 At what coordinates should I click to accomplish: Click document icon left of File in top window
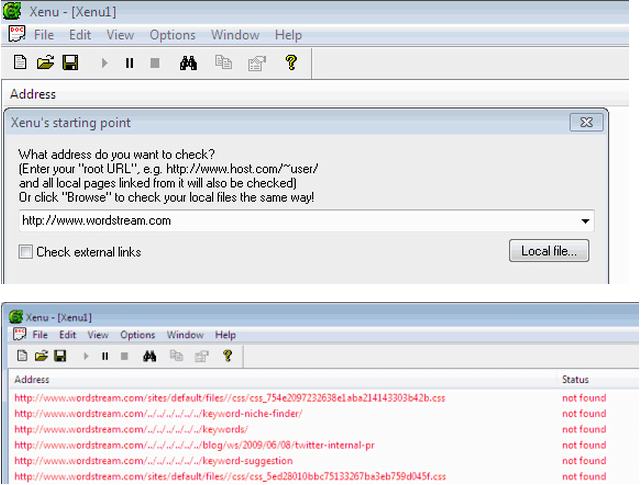pyautogui.click(x=17, y=34)
